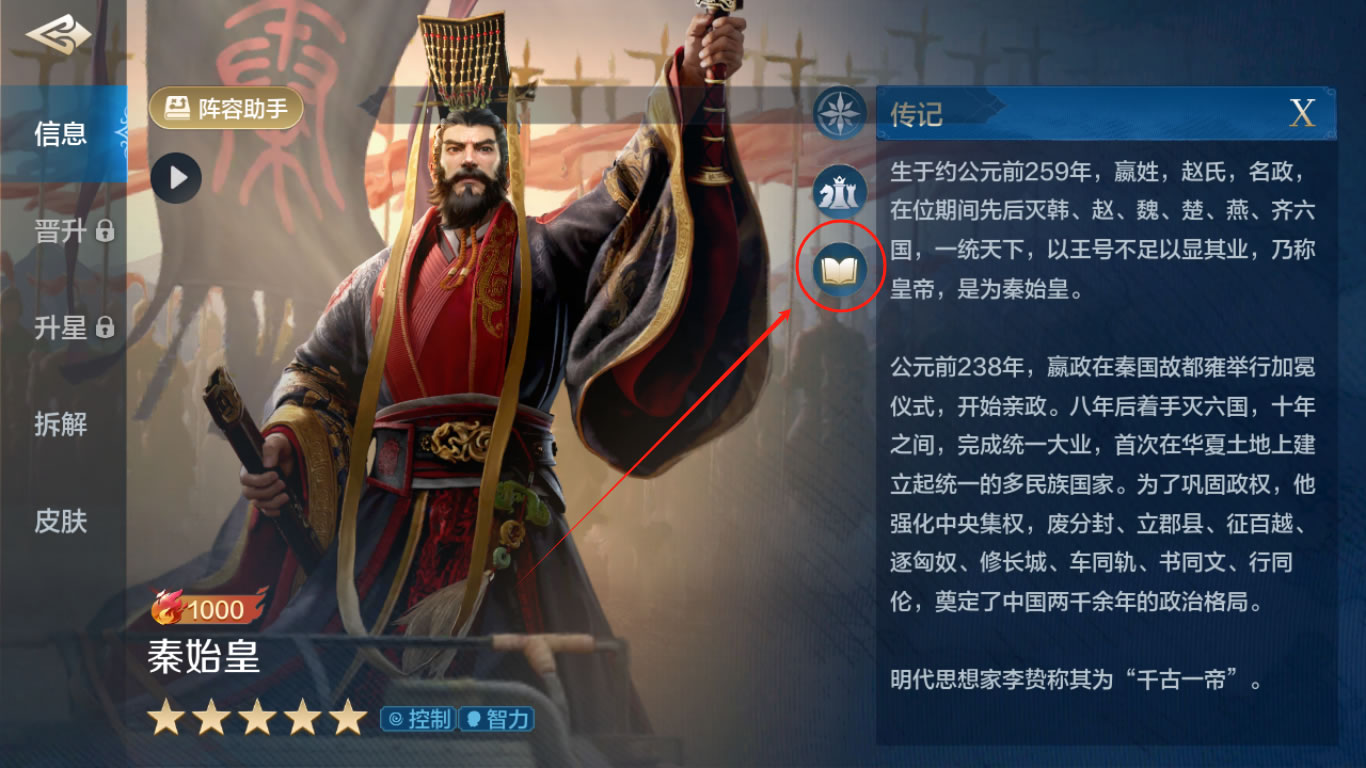This screenshot has height=768, width=1366.
Task: Select the 智力 attribute tag
Action: pos(496,718)
